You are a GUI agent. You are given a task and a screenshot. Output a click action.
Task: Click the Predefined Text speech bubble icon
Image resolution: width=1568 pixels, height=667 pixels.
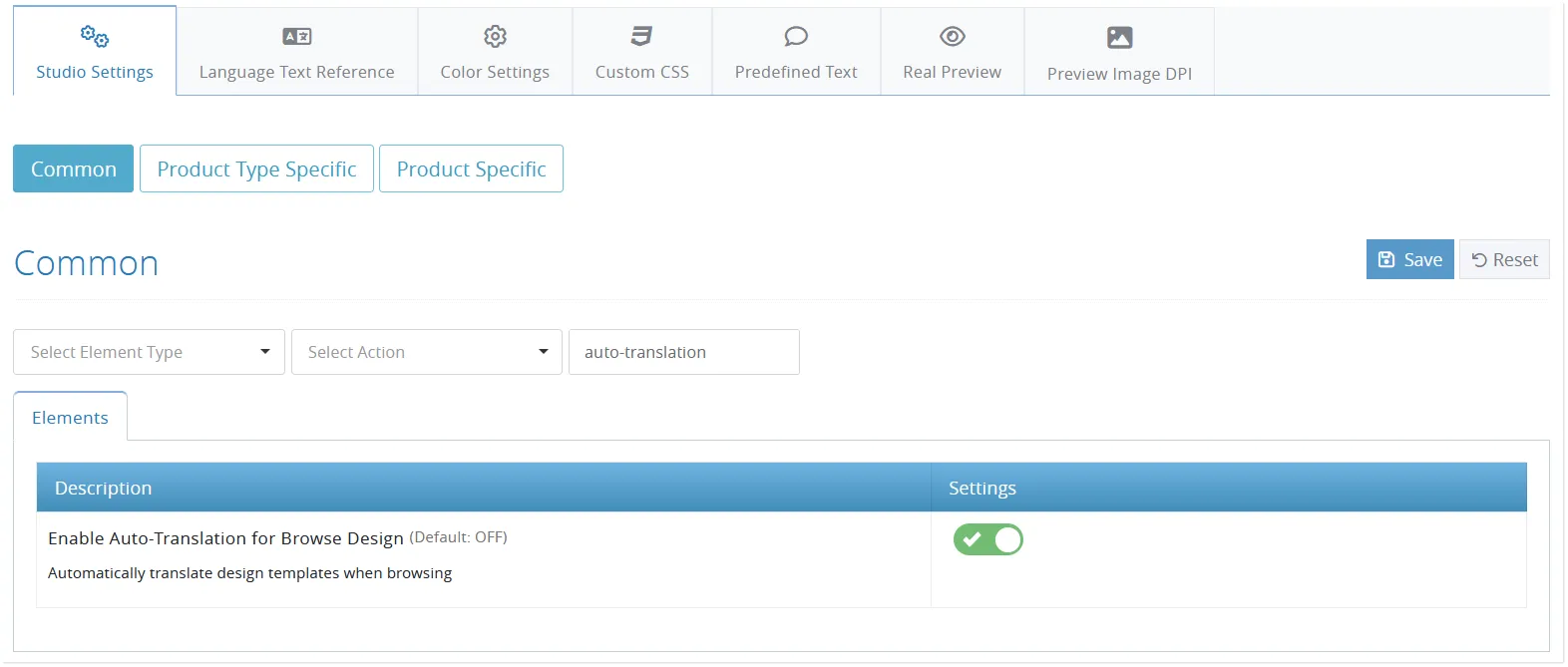tap(796, 37)
